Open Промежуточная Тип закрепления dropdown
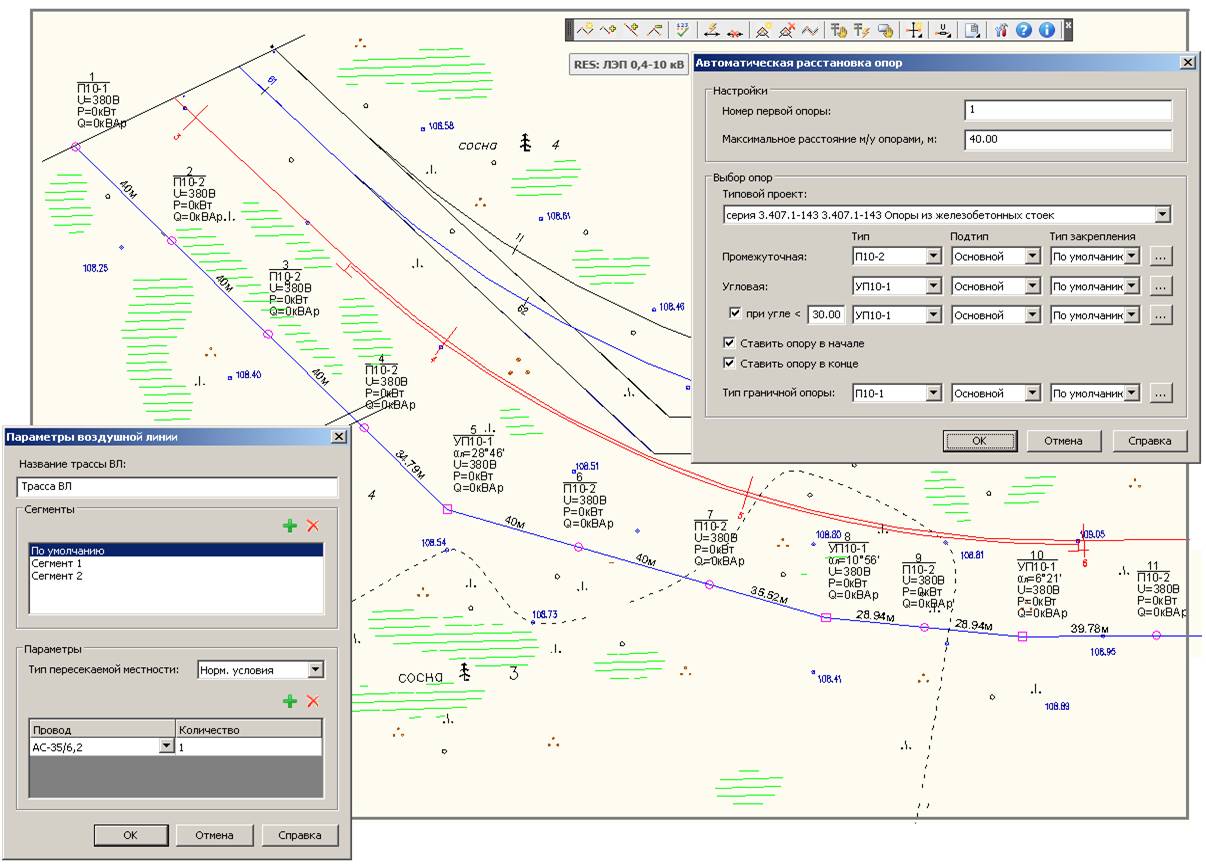Screen dimensions: 1206x867 tap(1131, 256)
